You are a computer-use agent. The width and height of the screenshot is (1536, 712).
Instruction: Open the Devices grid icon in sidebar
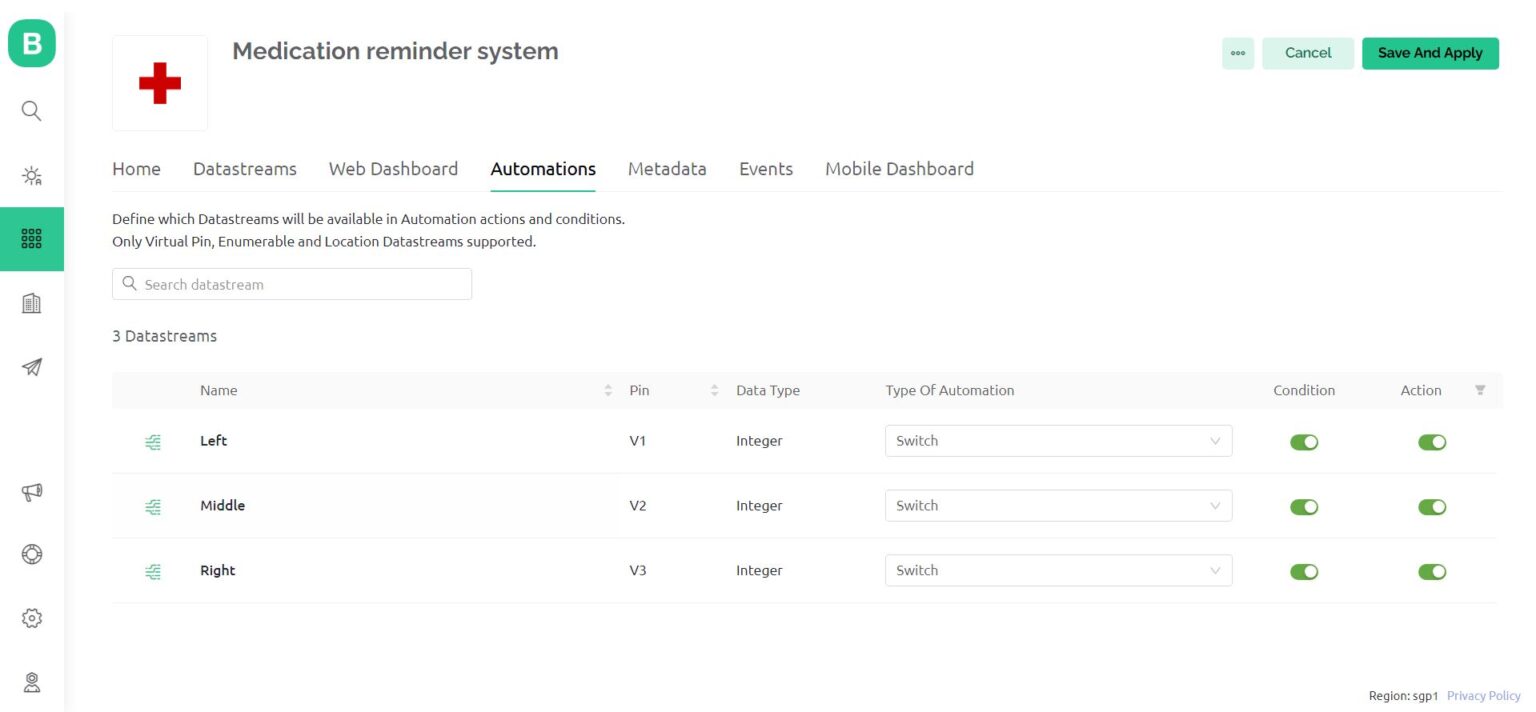click(x=31, y=238)
